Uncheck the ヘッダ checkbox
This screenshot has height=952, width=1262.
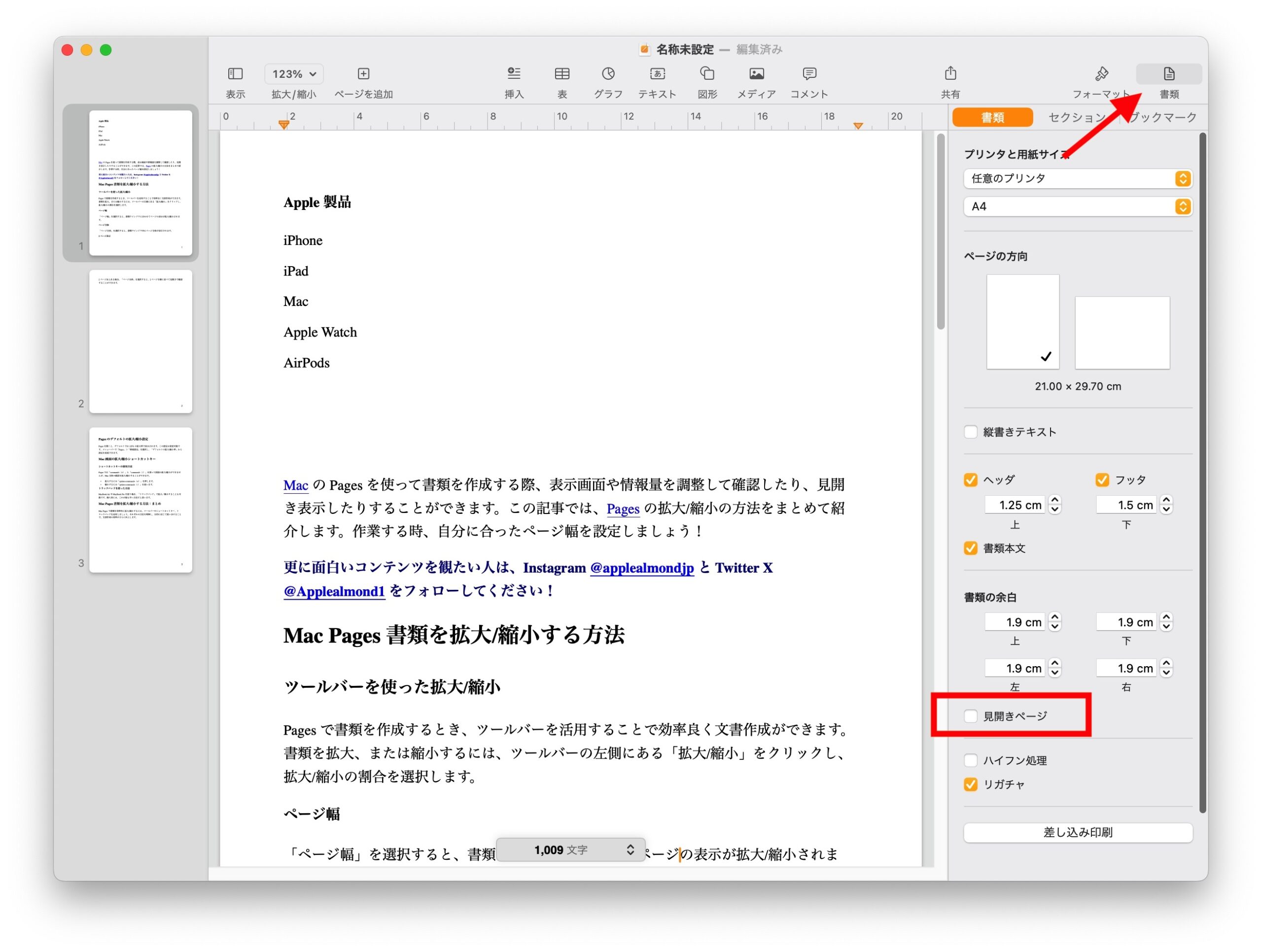click(x=970, y=480)
